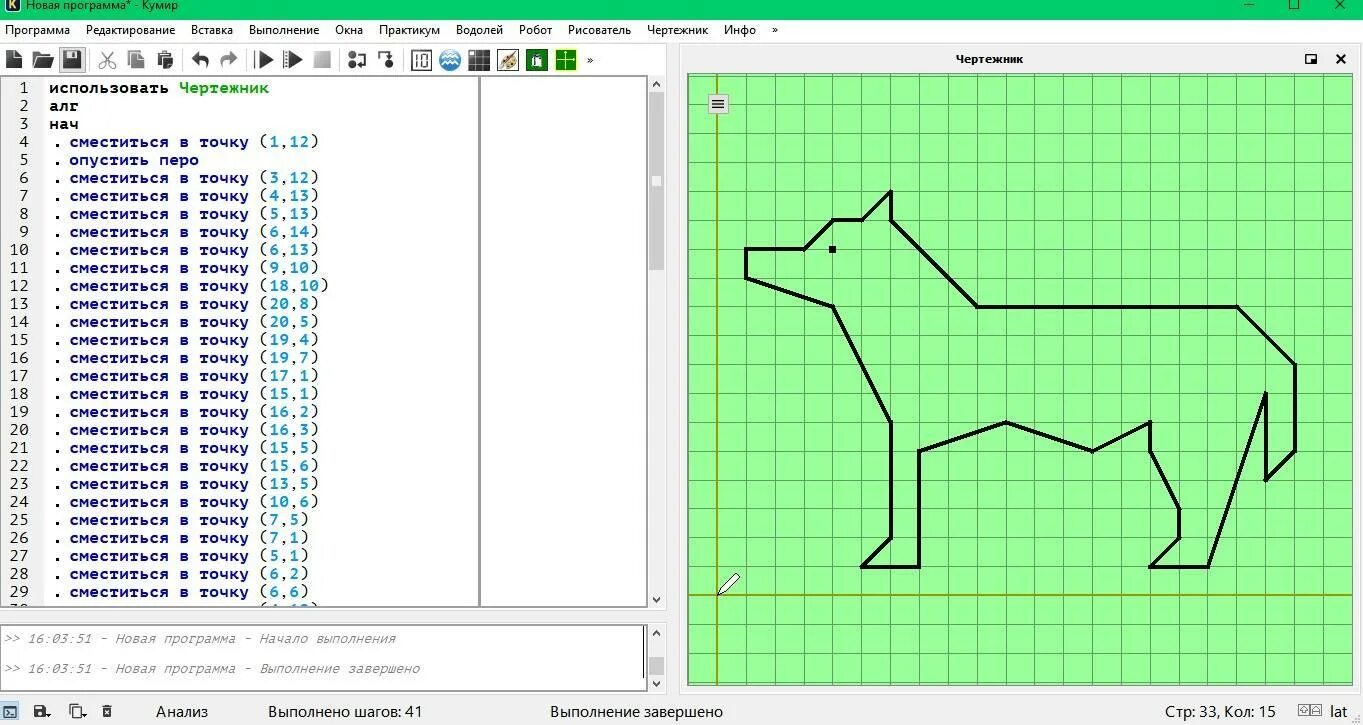This screenshot has width=1363, height=725.
Task: Open the register display 10 icon
Action: [421, 60]
